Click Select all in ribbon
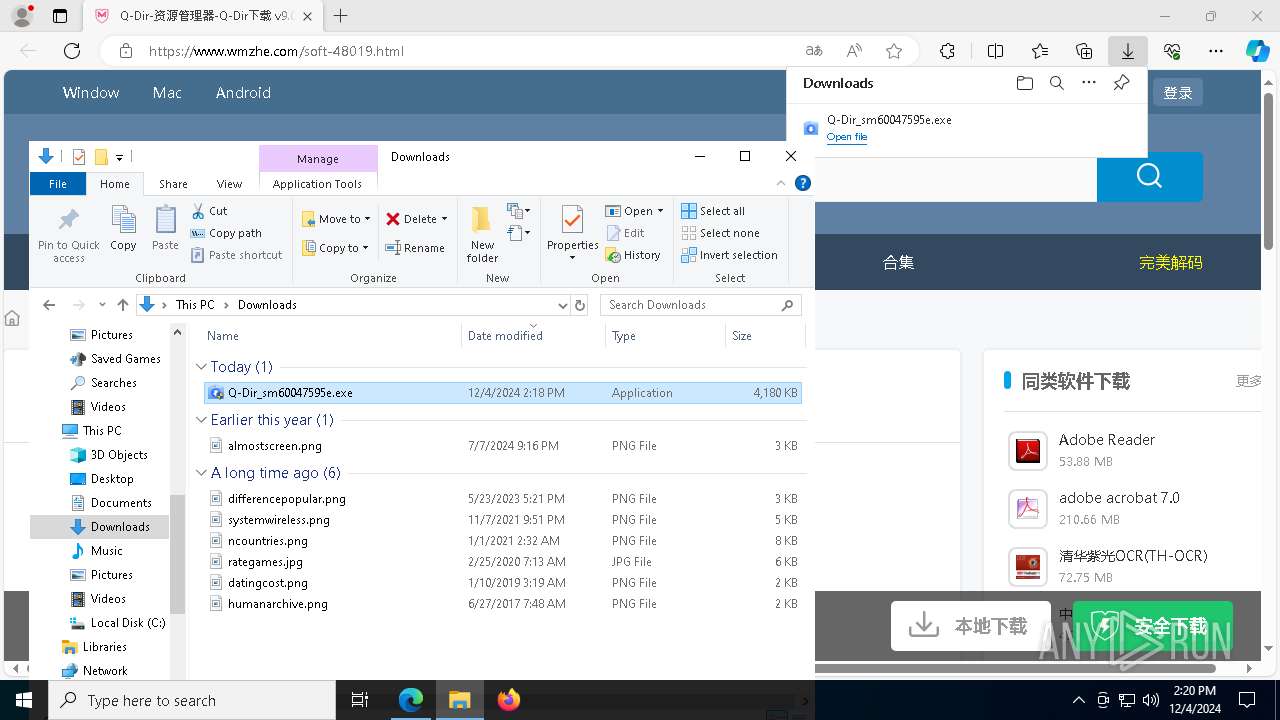The image size is (1280, 720). [713, 211]
